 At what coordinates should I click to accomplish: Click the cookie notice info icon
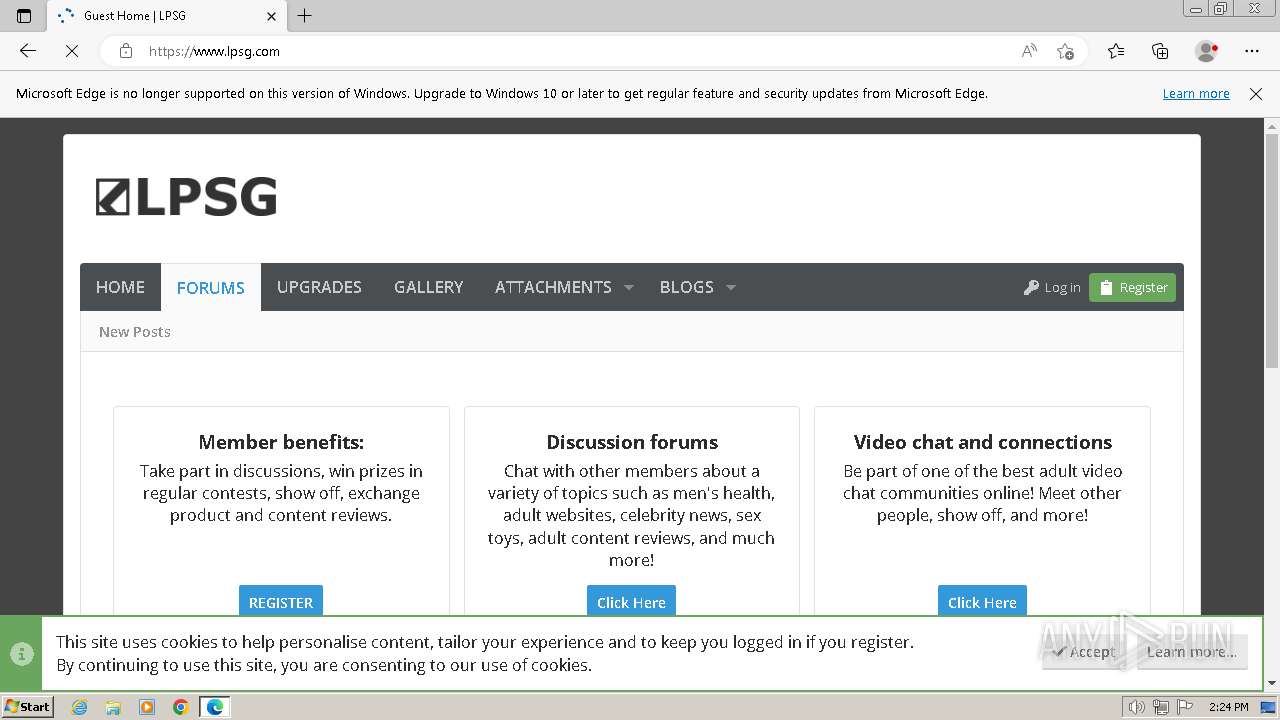coord(22,654)
